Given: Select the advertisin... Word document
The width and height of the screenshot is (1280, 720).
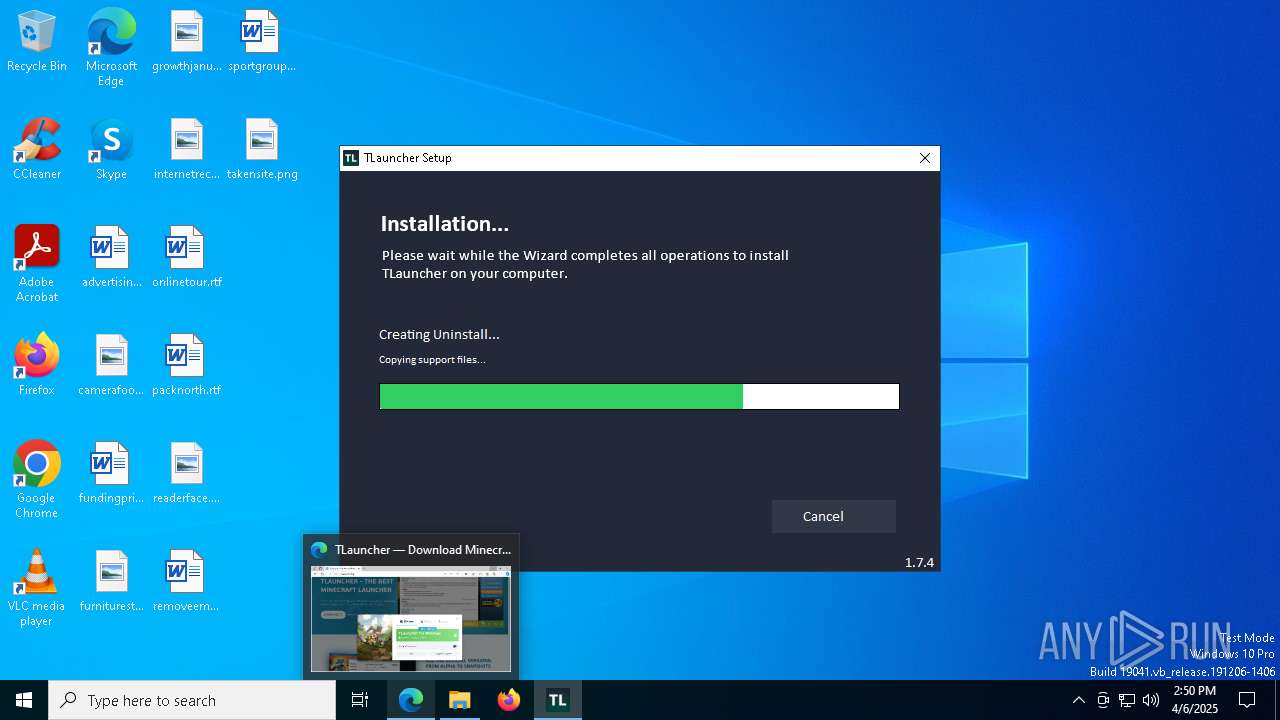Looking at the screenshot, I should pyautogui.click(x=111, y=258).
